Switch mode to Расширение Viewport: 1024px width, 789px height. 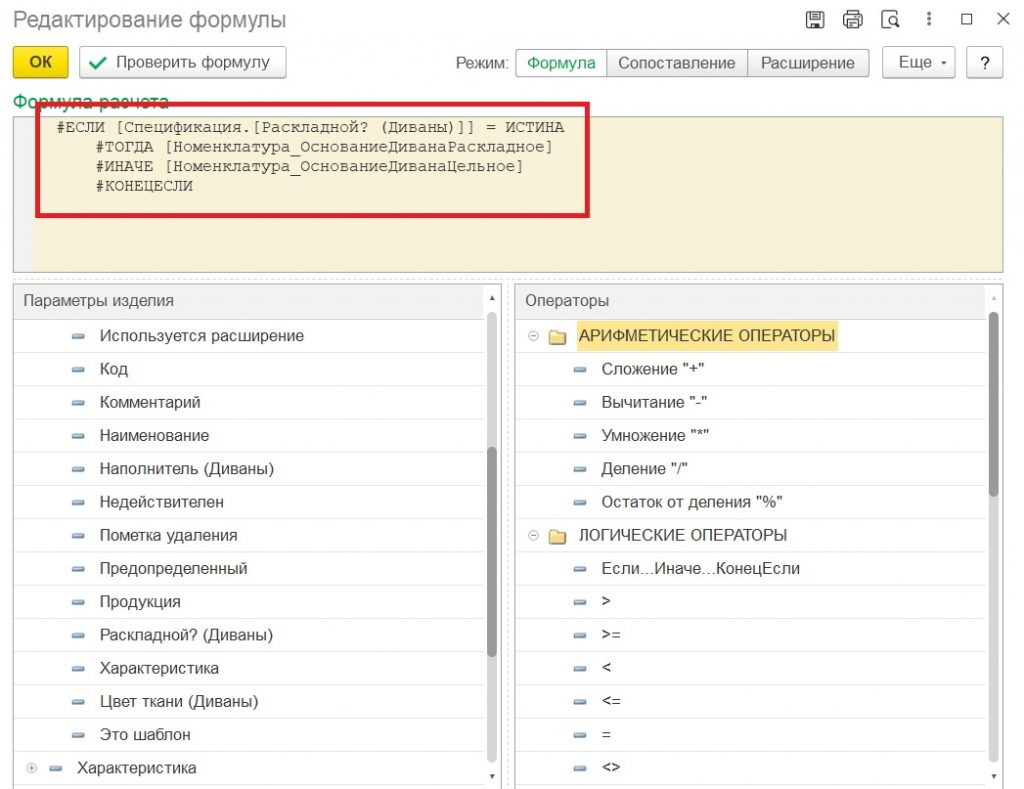pos(808,63)
